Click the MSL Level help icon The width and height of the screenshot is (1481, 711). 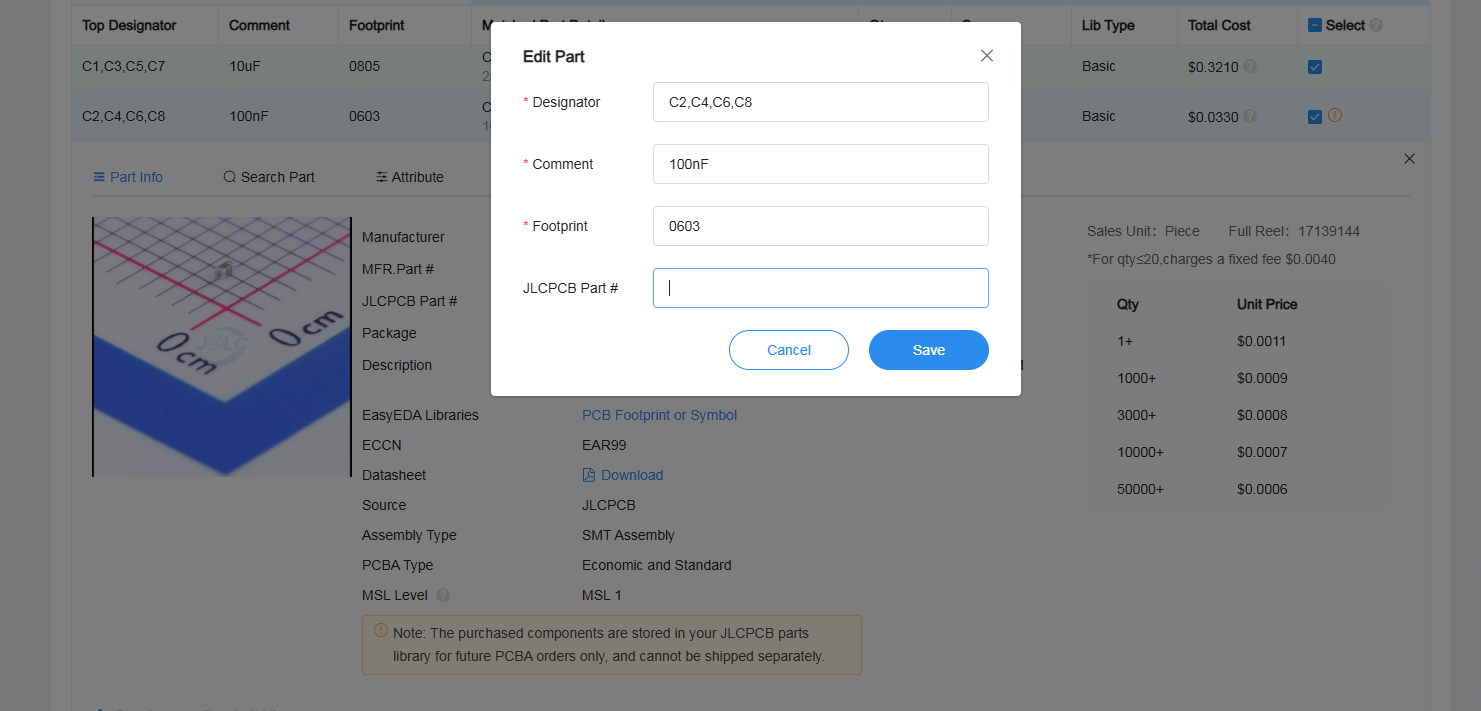pyautogui.click(x=443, y=595)
